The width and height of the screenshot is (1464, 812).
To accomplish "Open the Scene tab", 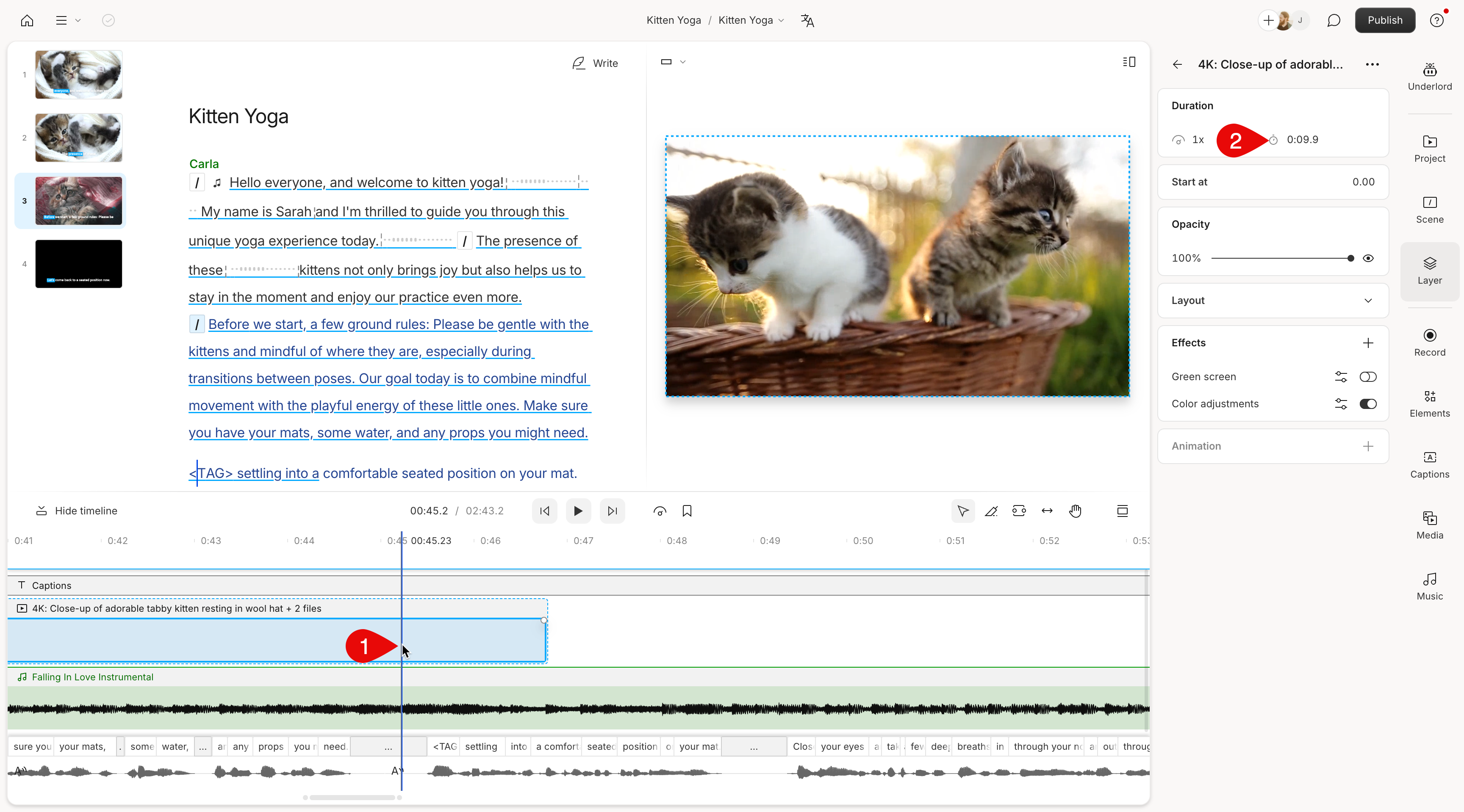I will [x=1429, y=210].
